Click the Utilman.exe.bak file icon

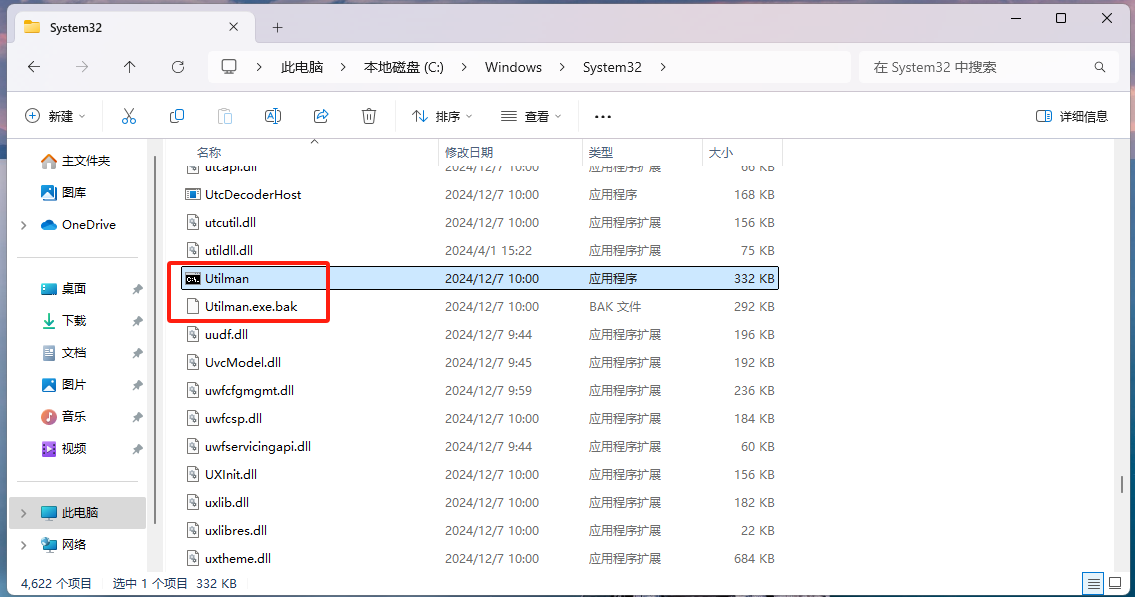[193, 307]
